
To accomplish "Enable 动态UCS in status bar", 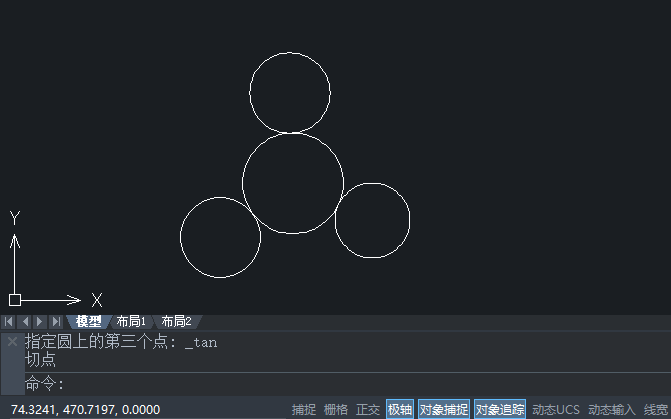I will coord(555,410).
